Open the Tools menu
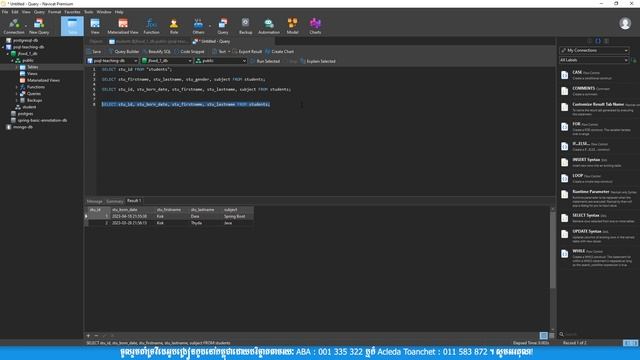 point(89,12)
